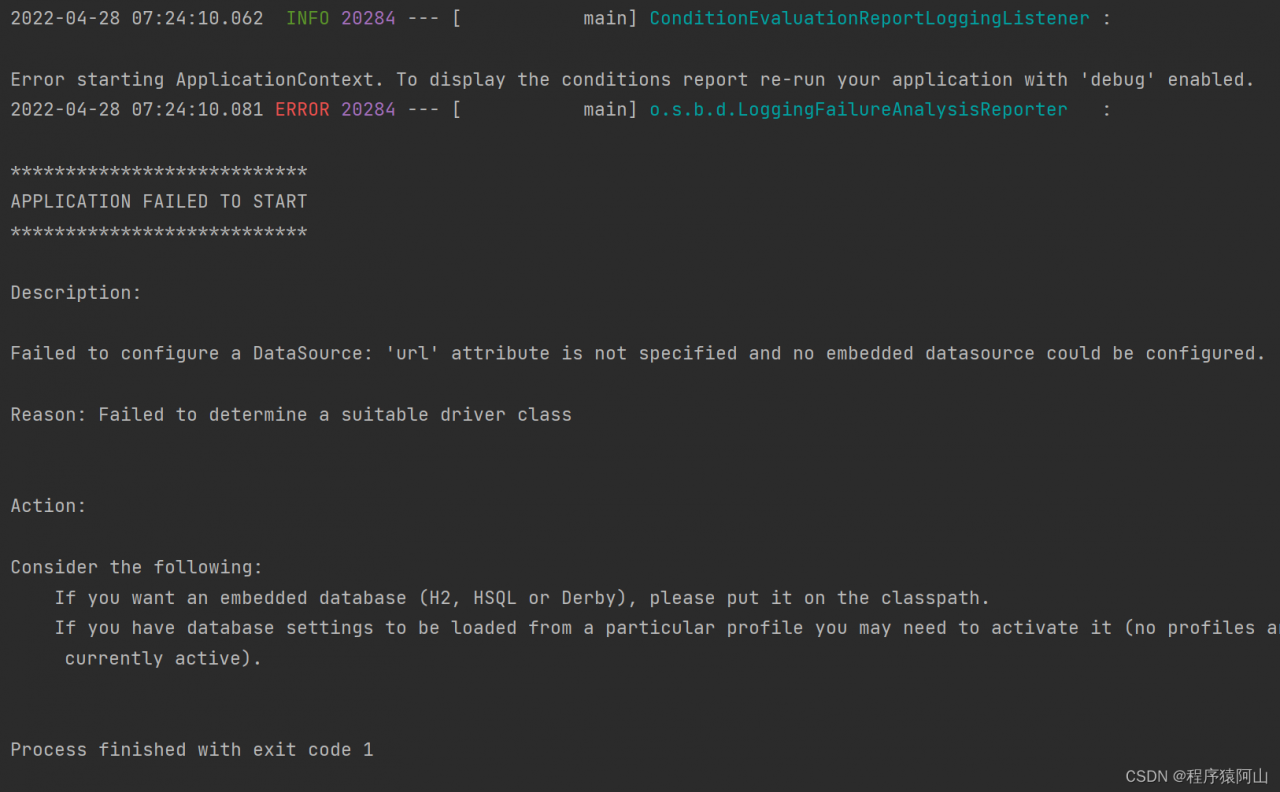This screenshot has width=1280, height=792.
Task: Click the embedded database (H2, HSQL or Derby) line
Action: [x=522, y=598]
